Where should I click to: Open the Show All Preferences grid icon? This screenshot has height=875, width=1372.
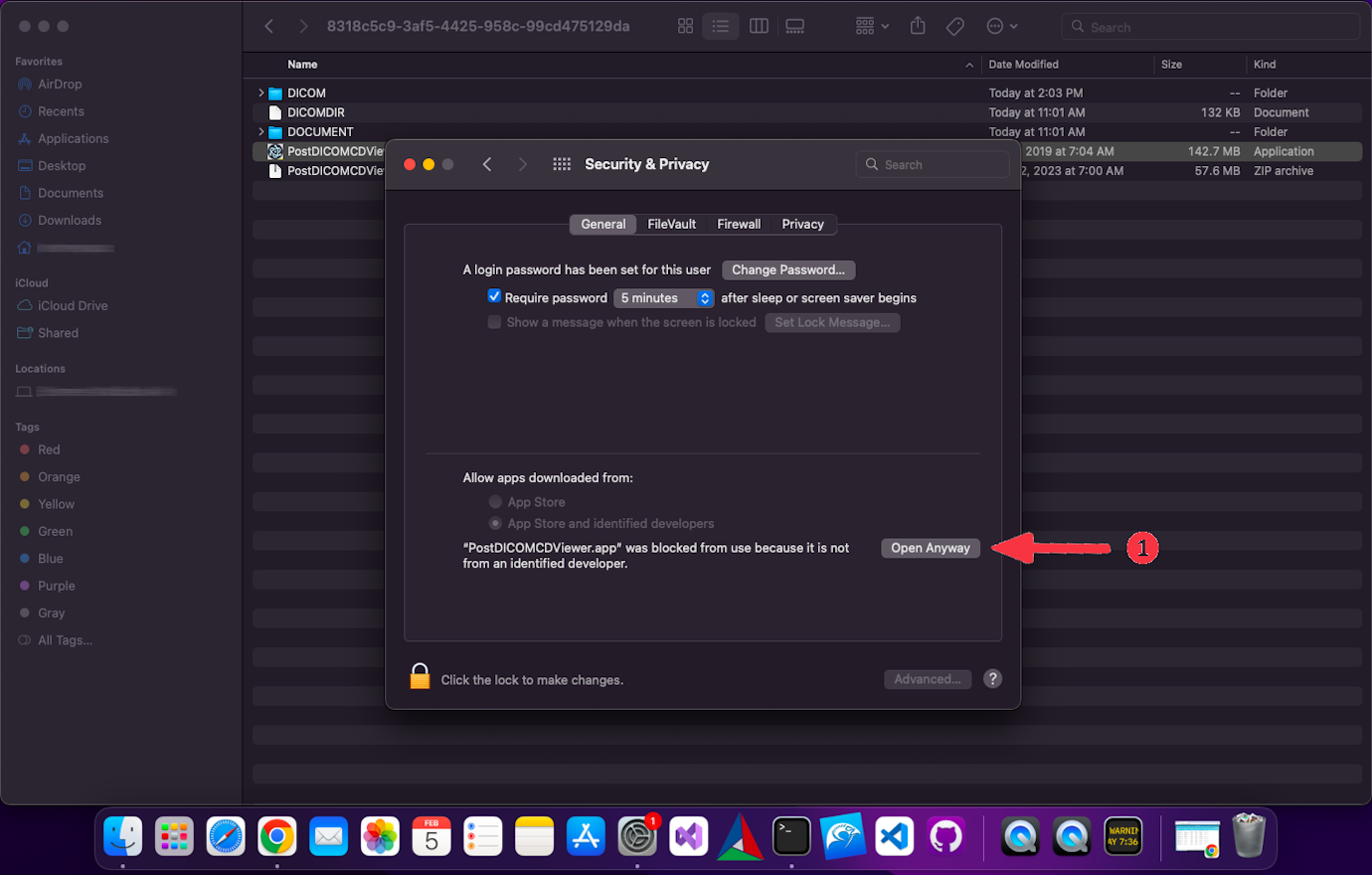pos(562,163)
